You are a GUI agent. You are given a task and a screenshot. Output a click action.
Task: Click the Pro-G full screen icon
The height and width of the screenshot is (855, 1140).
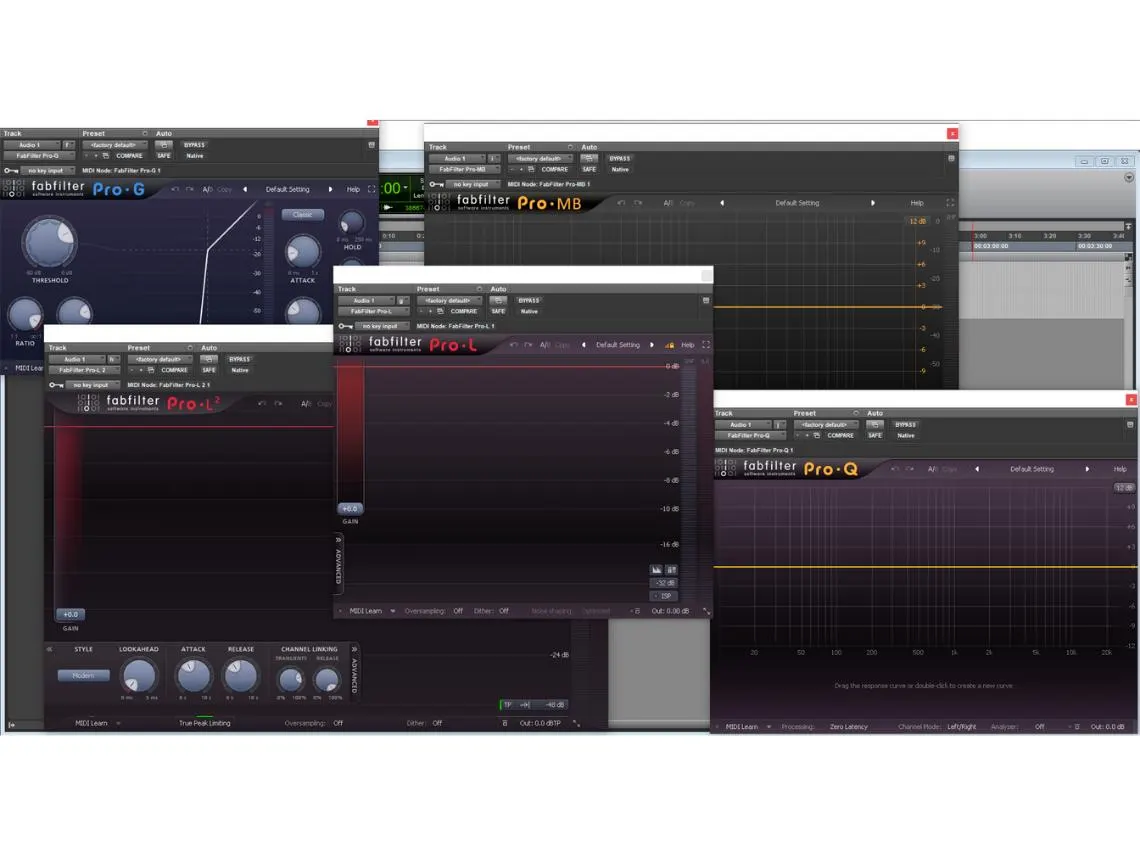372,189
